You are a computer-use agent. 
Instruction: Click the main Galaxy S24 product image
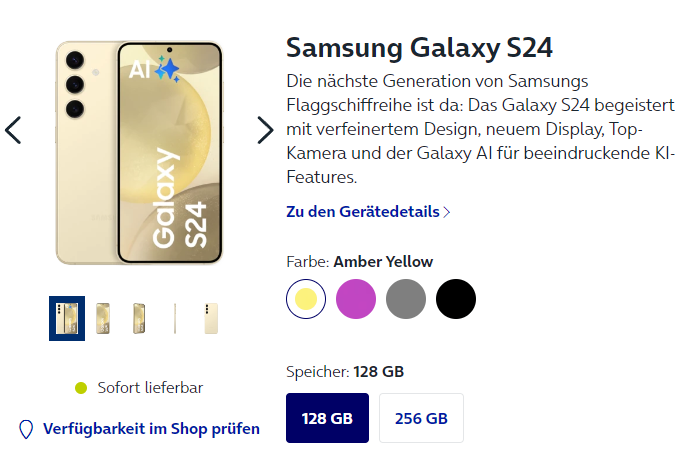pos(139,153)
